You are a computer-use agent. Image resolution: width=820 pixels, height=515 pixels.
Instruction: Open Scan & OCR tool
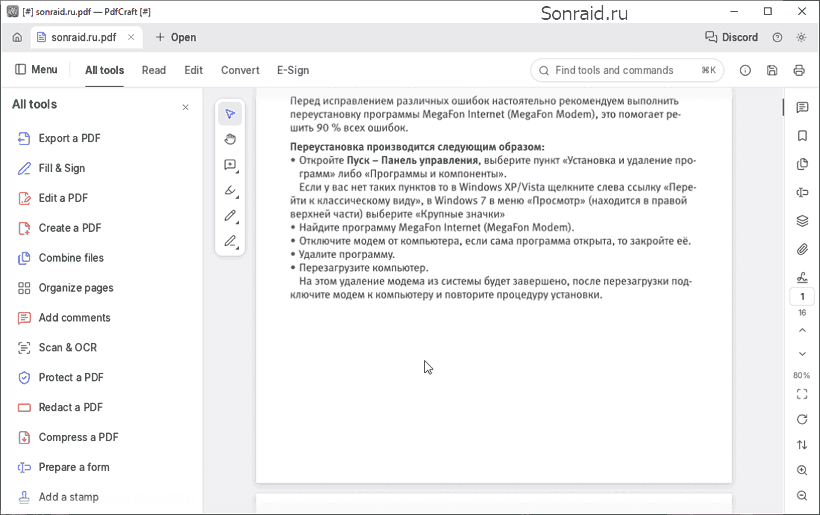(58, 347)
